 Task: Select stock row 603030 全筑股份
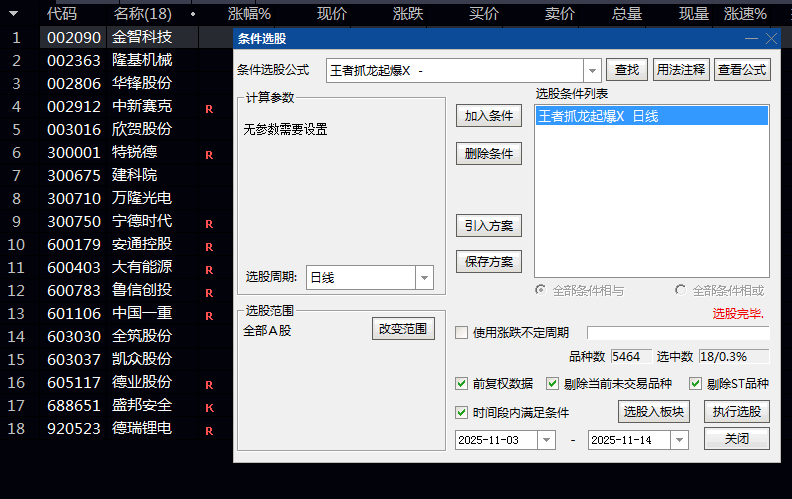point(116,336)
